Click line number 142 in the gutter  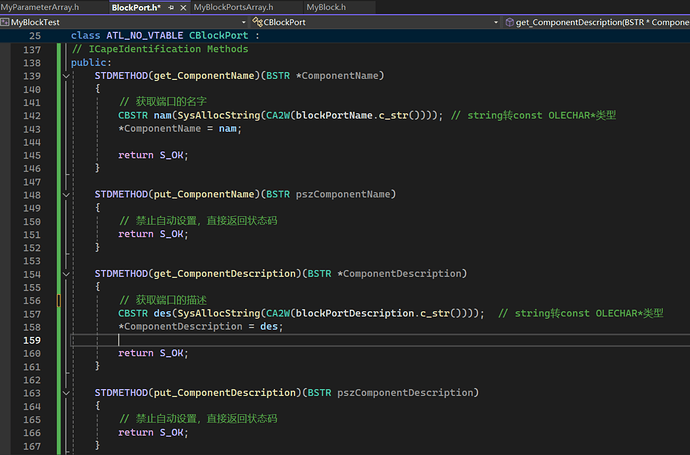(x=32, y=116)
